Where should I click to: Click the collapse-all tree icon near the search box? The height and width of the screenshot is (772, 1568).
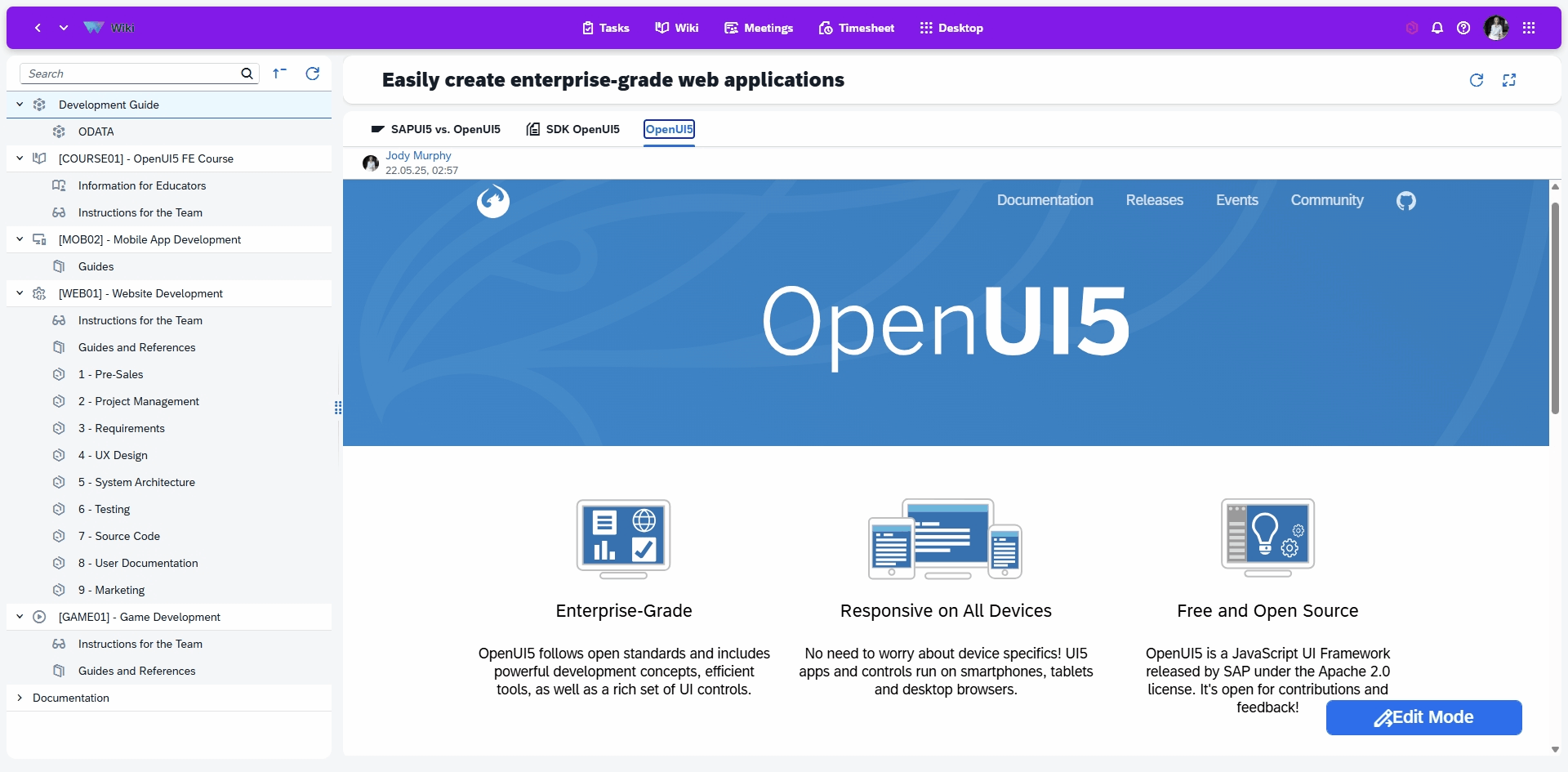click(x=279, y=74)
